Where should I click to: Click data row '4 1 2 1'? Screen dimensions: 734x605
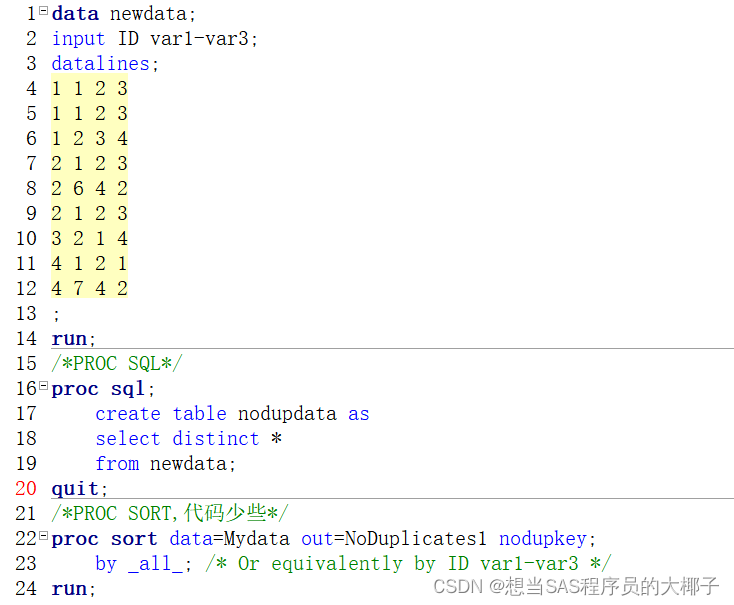(89, 263)
